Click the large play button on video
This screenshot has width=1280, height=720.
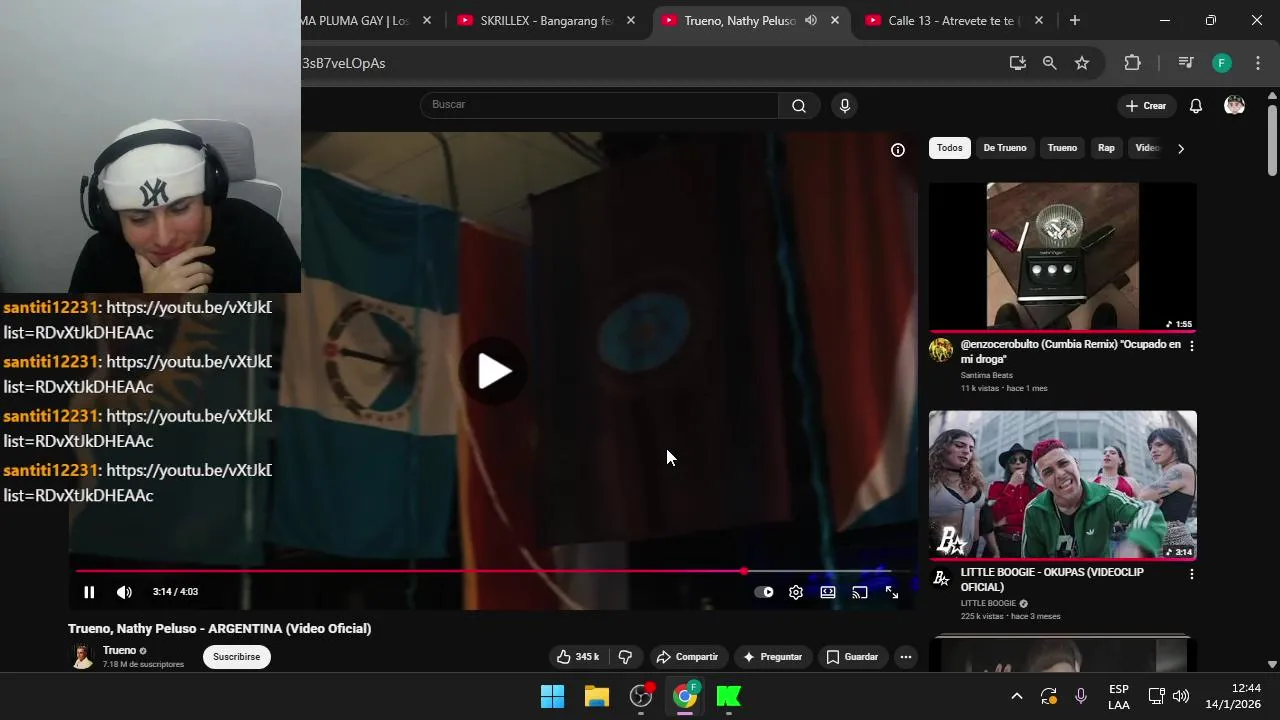pos(494,371)
